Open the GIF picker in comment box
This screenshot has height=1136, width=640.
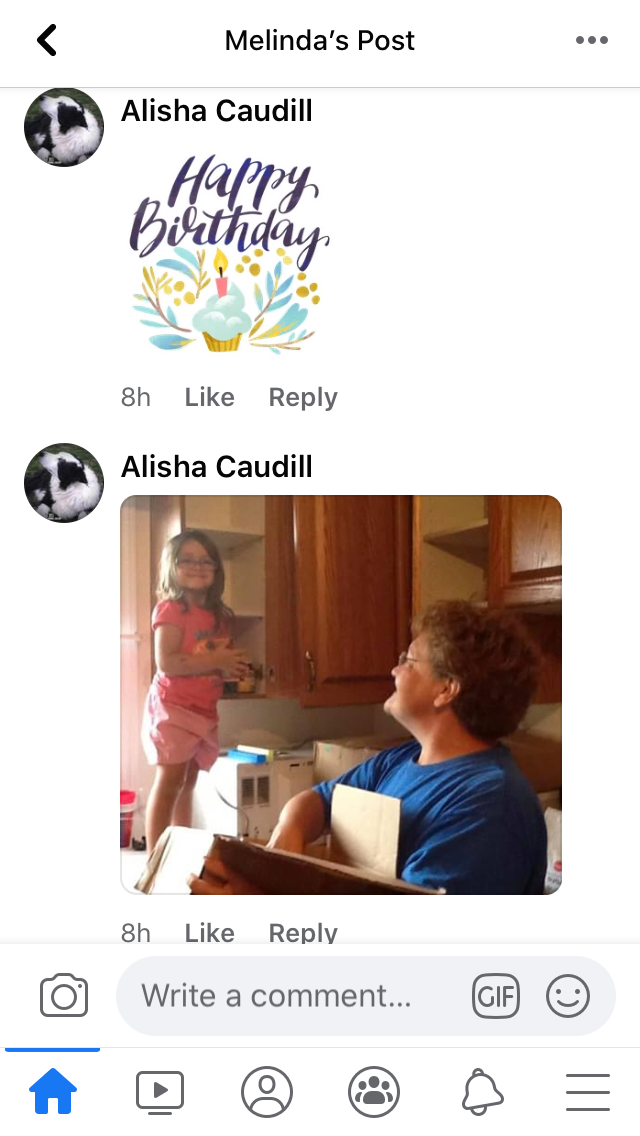tap(496, 995)
